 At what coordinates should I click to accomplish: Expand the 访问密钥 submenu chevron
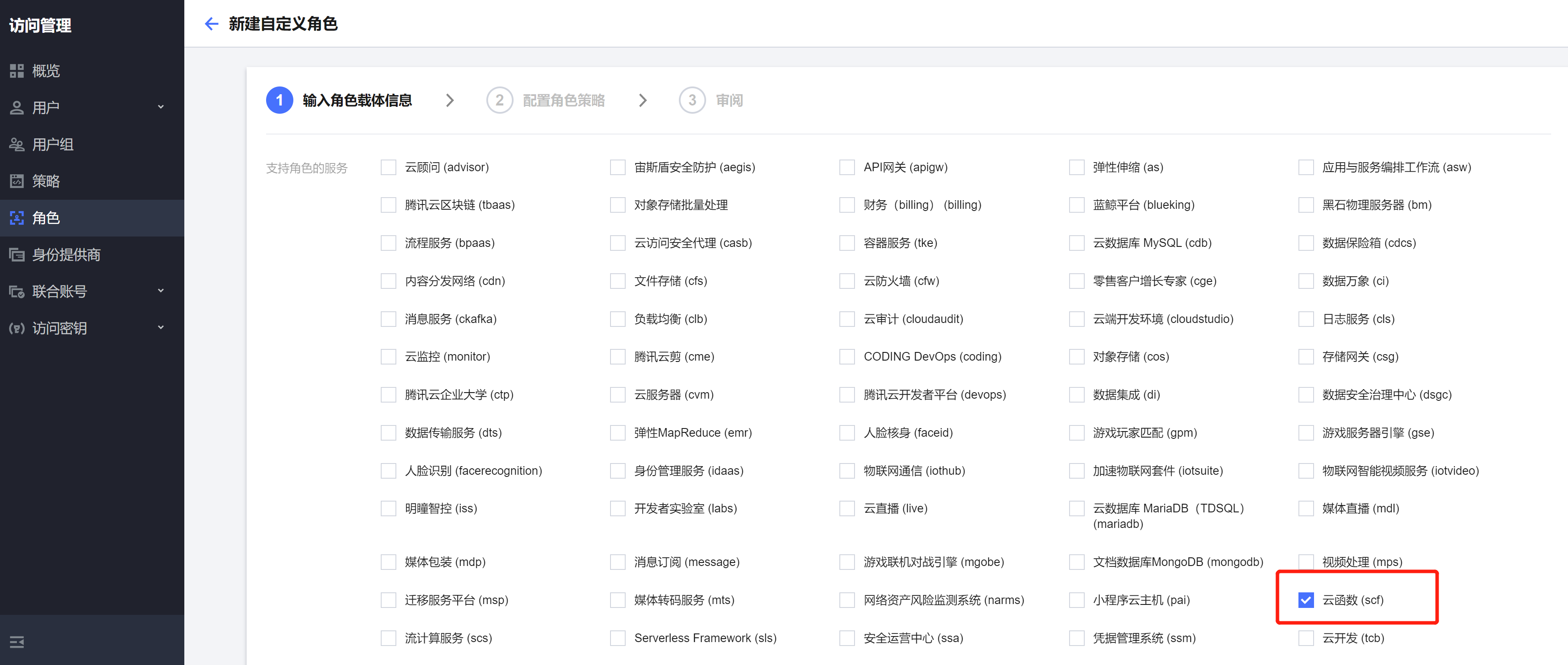(161, 328)
